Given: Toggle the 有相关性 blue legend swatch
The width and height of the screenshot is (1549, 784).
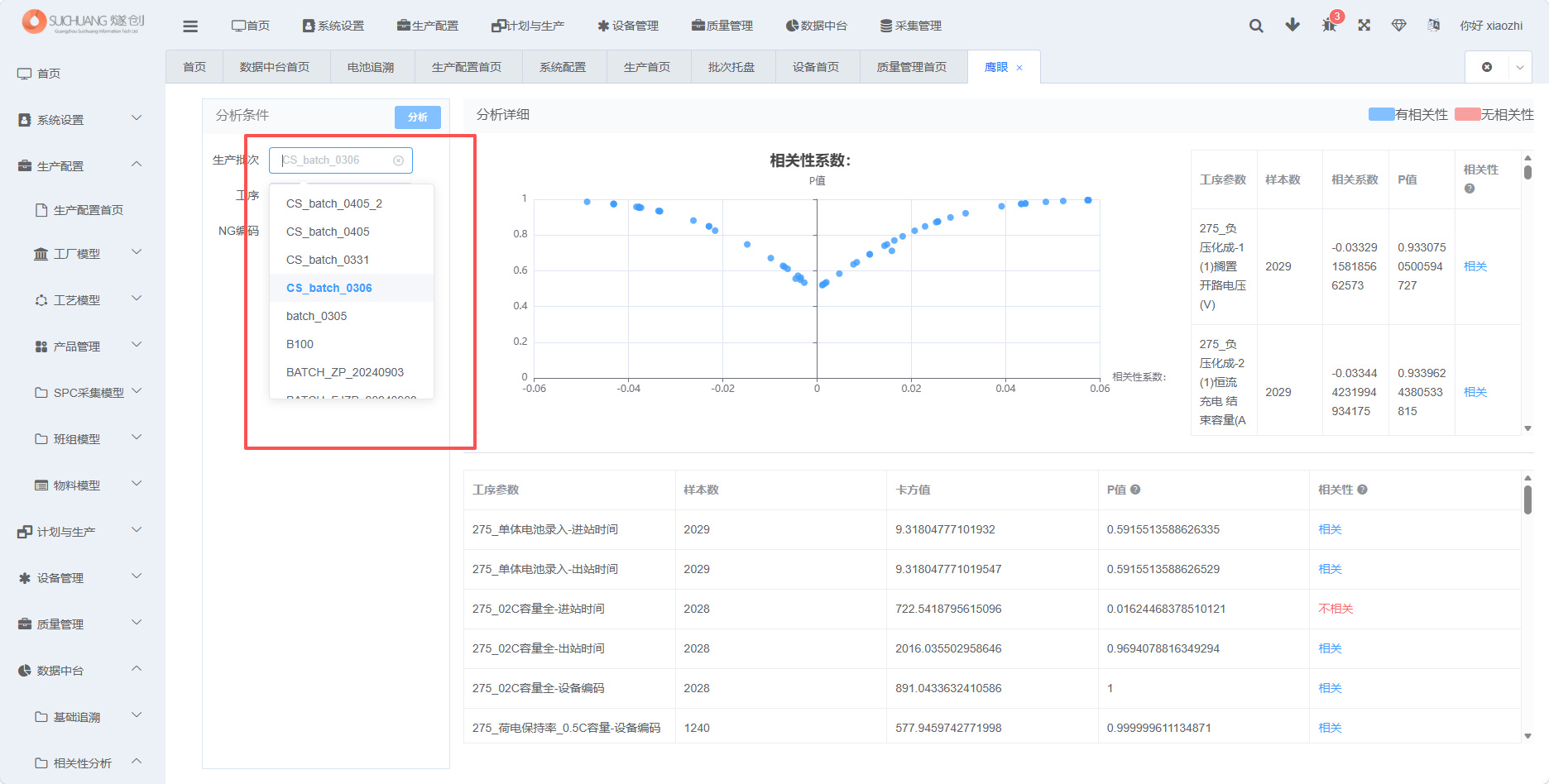Looking at the screenshot, I should pos(1381,114).
